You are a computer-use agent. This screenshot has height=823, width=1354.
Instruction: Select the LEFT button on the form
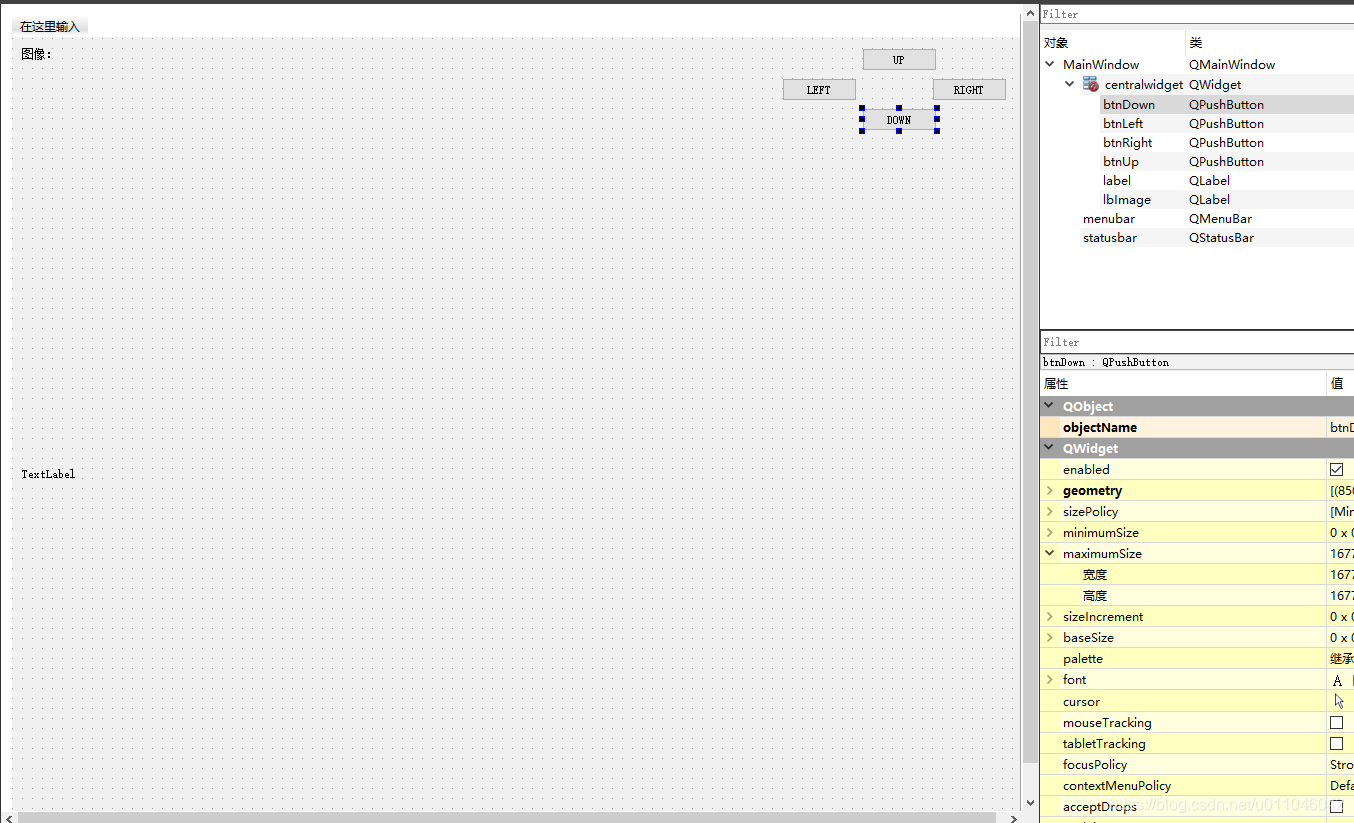(819, 90)
